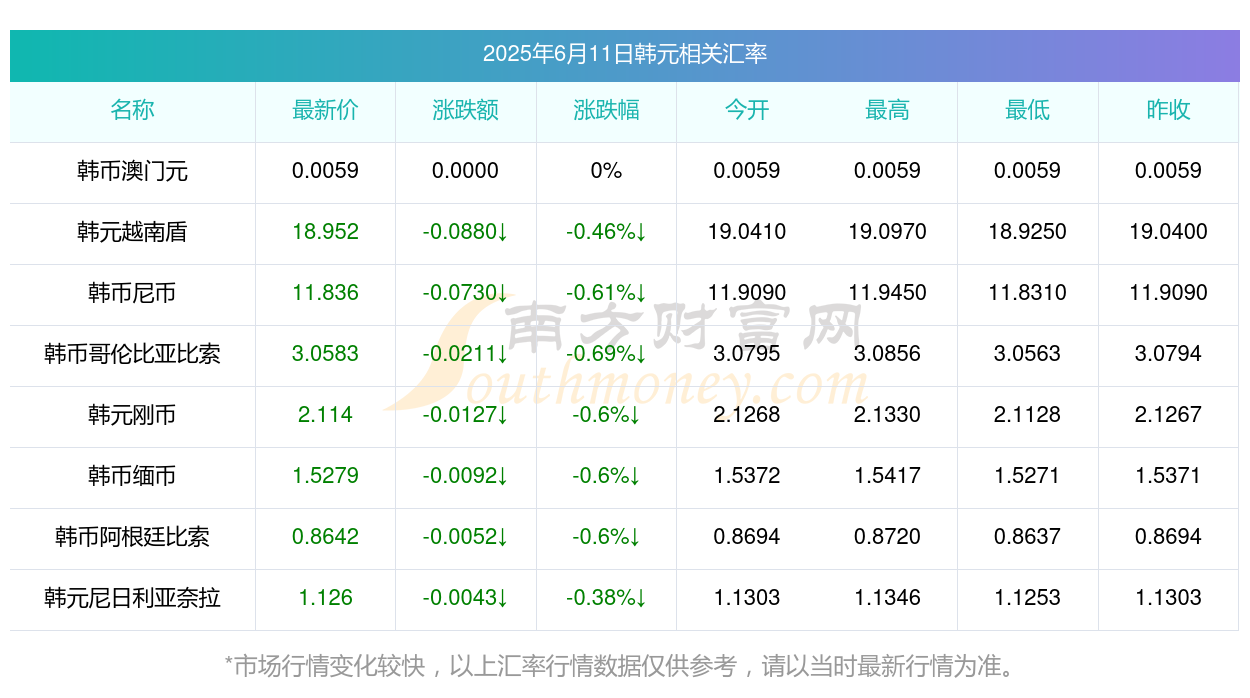The height and width of the screenshot is (698, 1250).
Task: Click lowest price 18.9250
Action: pos(1027,232)
